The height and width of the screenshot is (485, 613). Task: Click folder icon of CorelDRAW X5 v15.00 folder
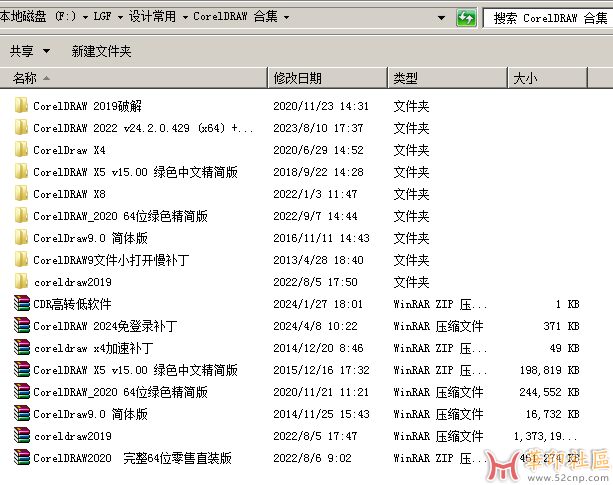pyautogui.click(x=21, y=172)
